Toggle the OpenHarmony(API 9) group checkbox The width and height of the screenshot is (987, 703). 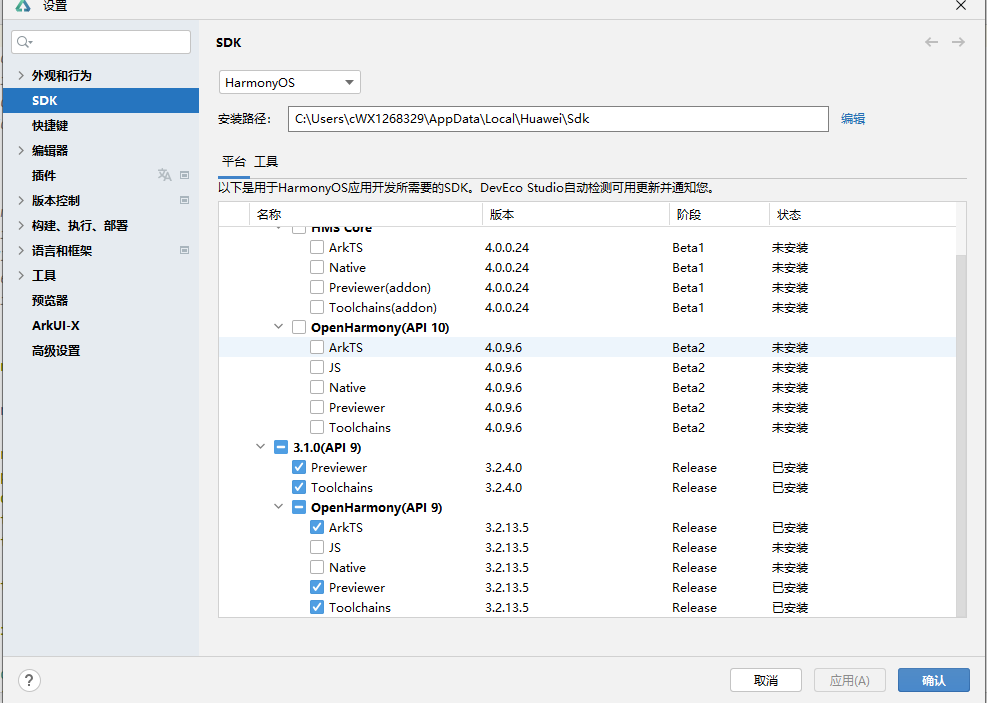(299, 507)
